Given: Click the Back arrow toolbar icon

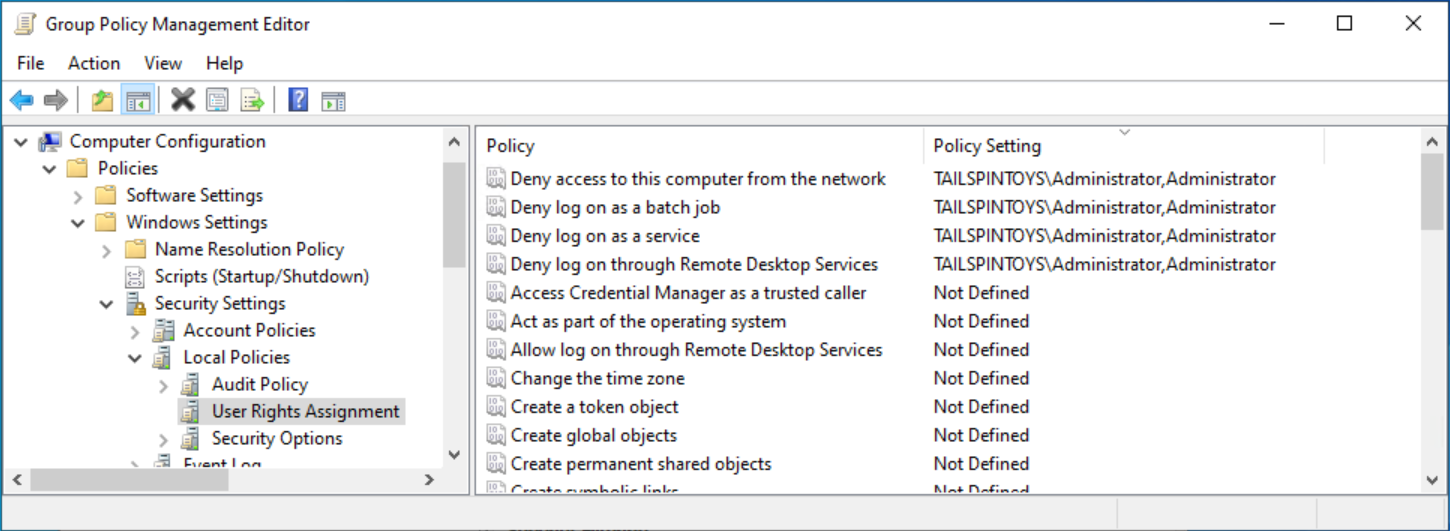Looking at the screenshot, I should (21, 100).
